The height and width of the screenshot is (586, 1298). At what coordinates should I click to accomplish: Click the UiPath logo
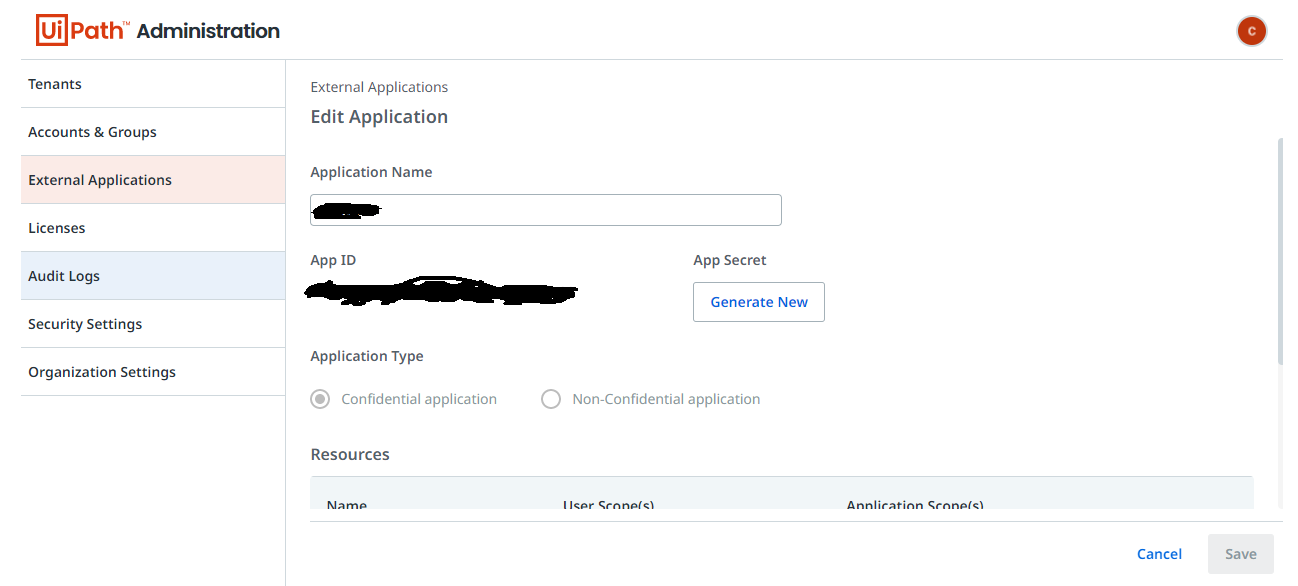click(83, 31)
